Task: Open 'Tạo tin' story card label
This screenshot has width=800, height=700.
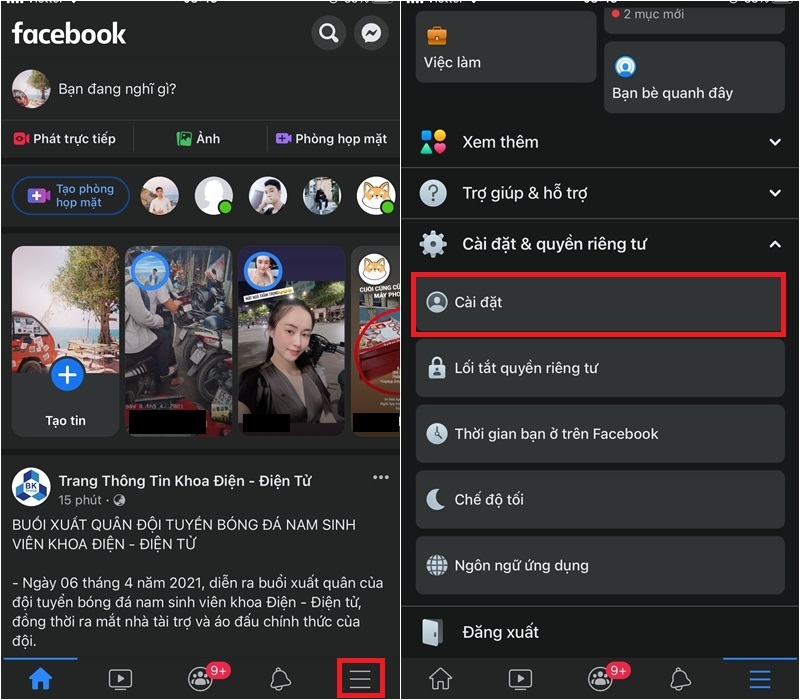Action: [x=65, y=420]
